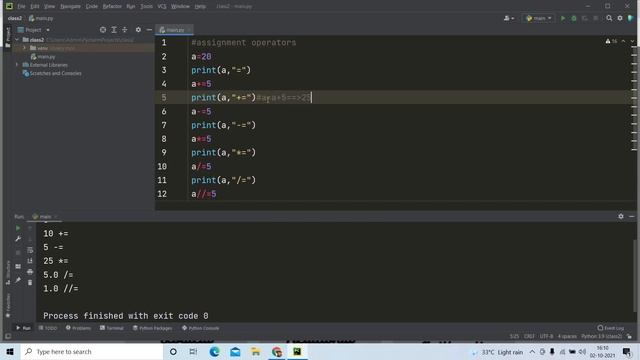
Task: Switch to the main.py editor tab
Action: [x=174, y=30]
